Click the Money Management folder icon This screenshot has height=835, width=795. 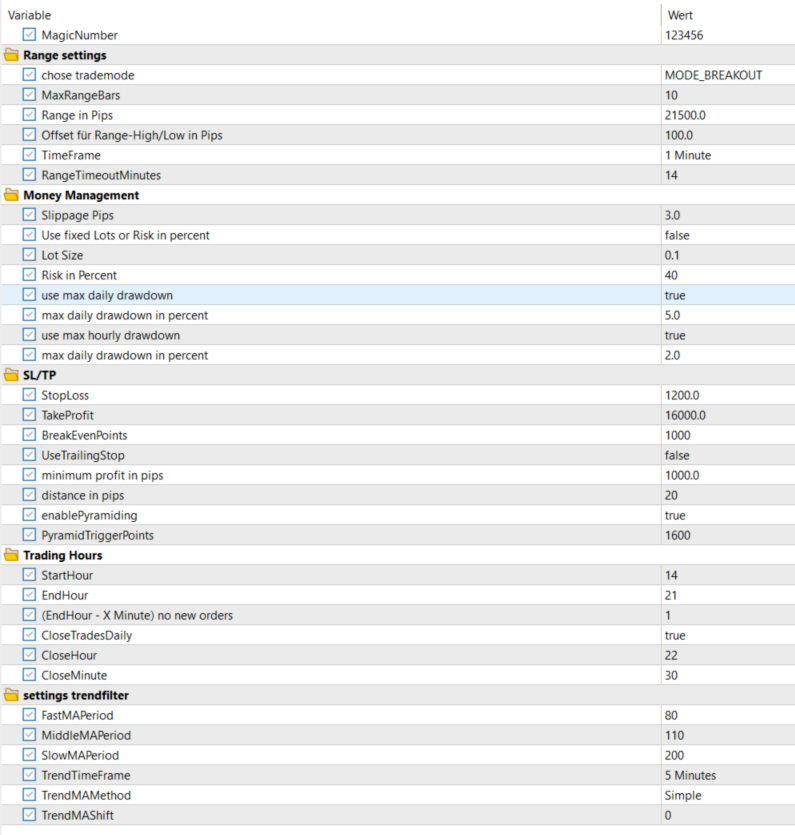tap(11, 195)
